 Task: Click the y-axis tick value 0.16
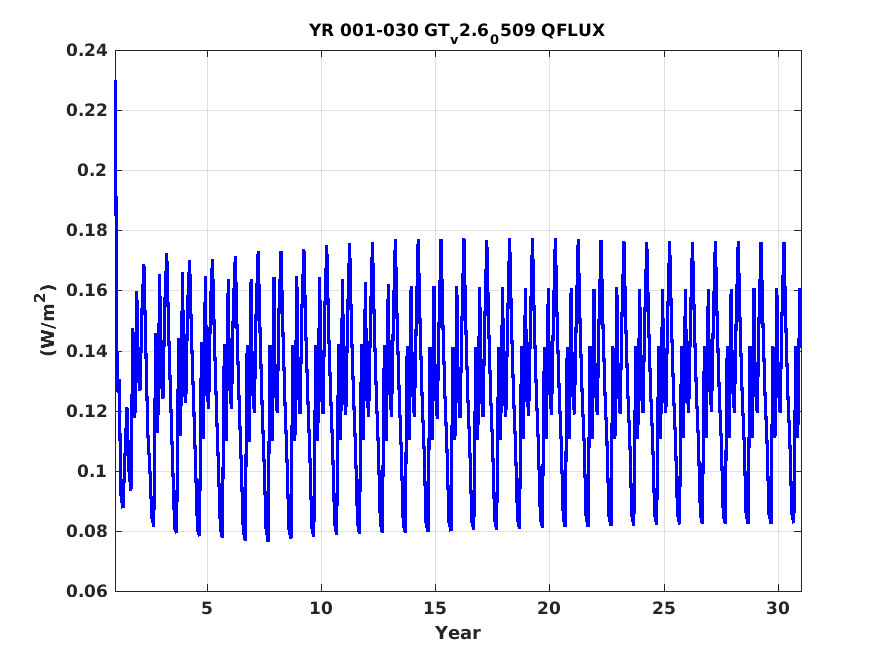point(87,291)
